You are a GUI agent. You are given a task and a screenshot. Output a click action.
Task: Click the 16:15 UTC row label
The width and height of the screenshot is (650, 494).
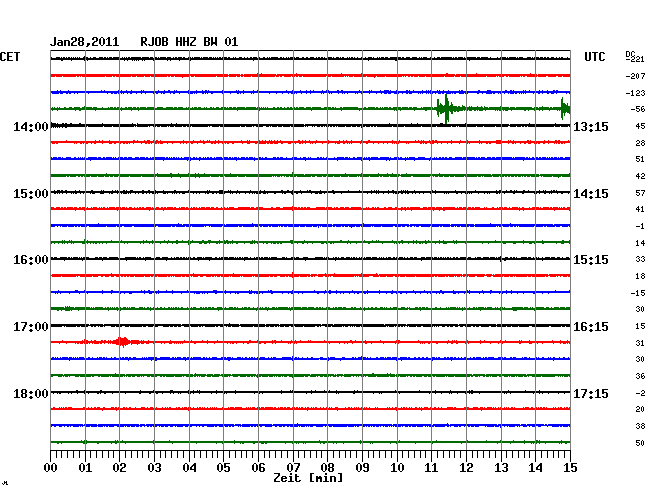point(591,327)
